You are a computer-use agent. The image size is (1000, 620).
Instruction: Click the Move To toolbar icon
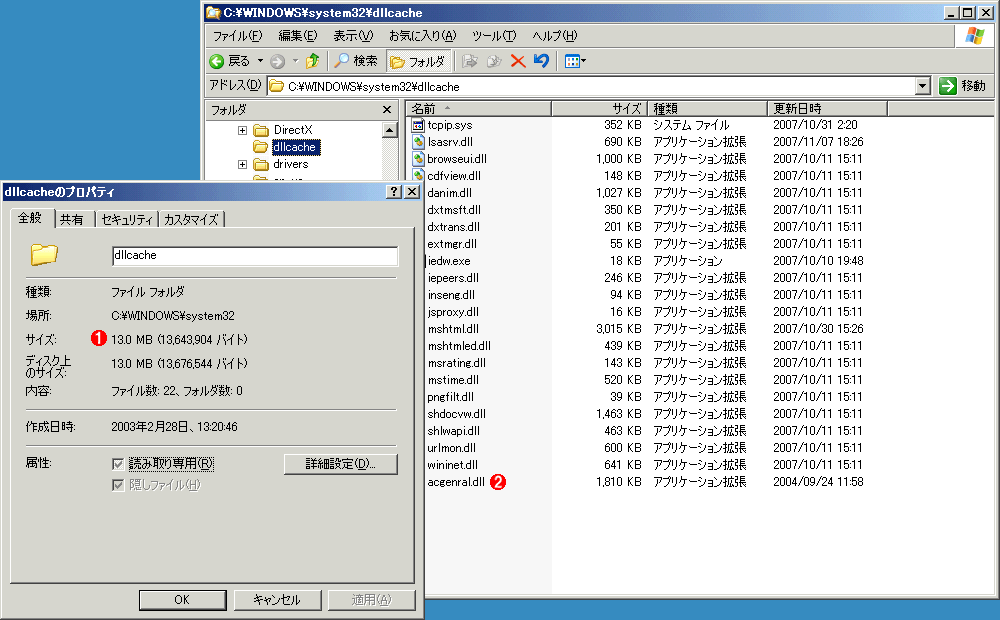(x=470, y=61)
